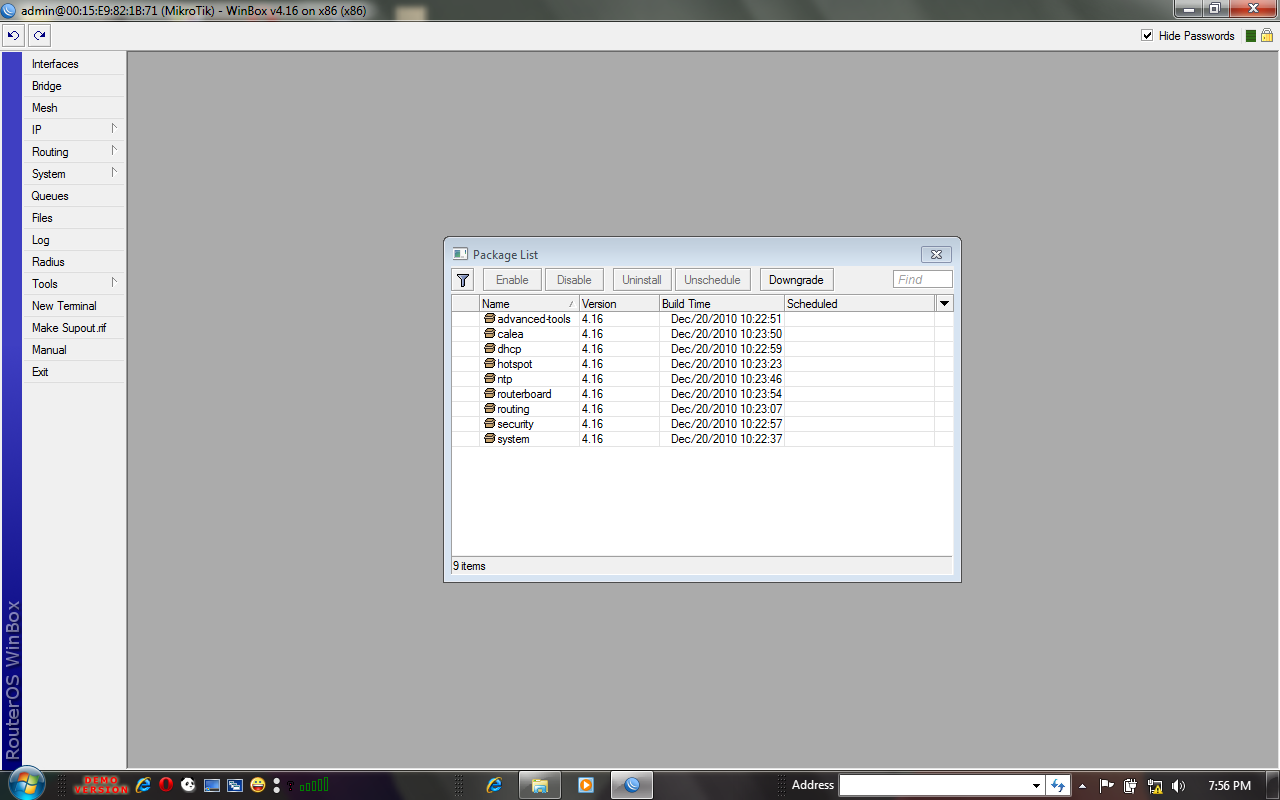The height and width of the screenshot is (800, 1280).
Task: Open the Bridge menu
Action: 74,86
